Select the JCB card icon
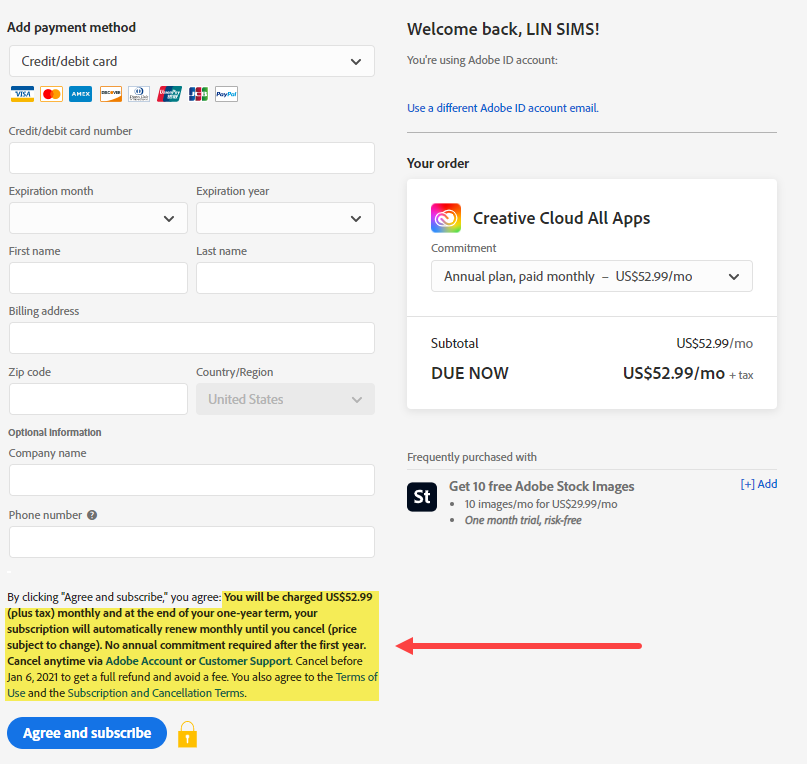 tap(197, 93)
